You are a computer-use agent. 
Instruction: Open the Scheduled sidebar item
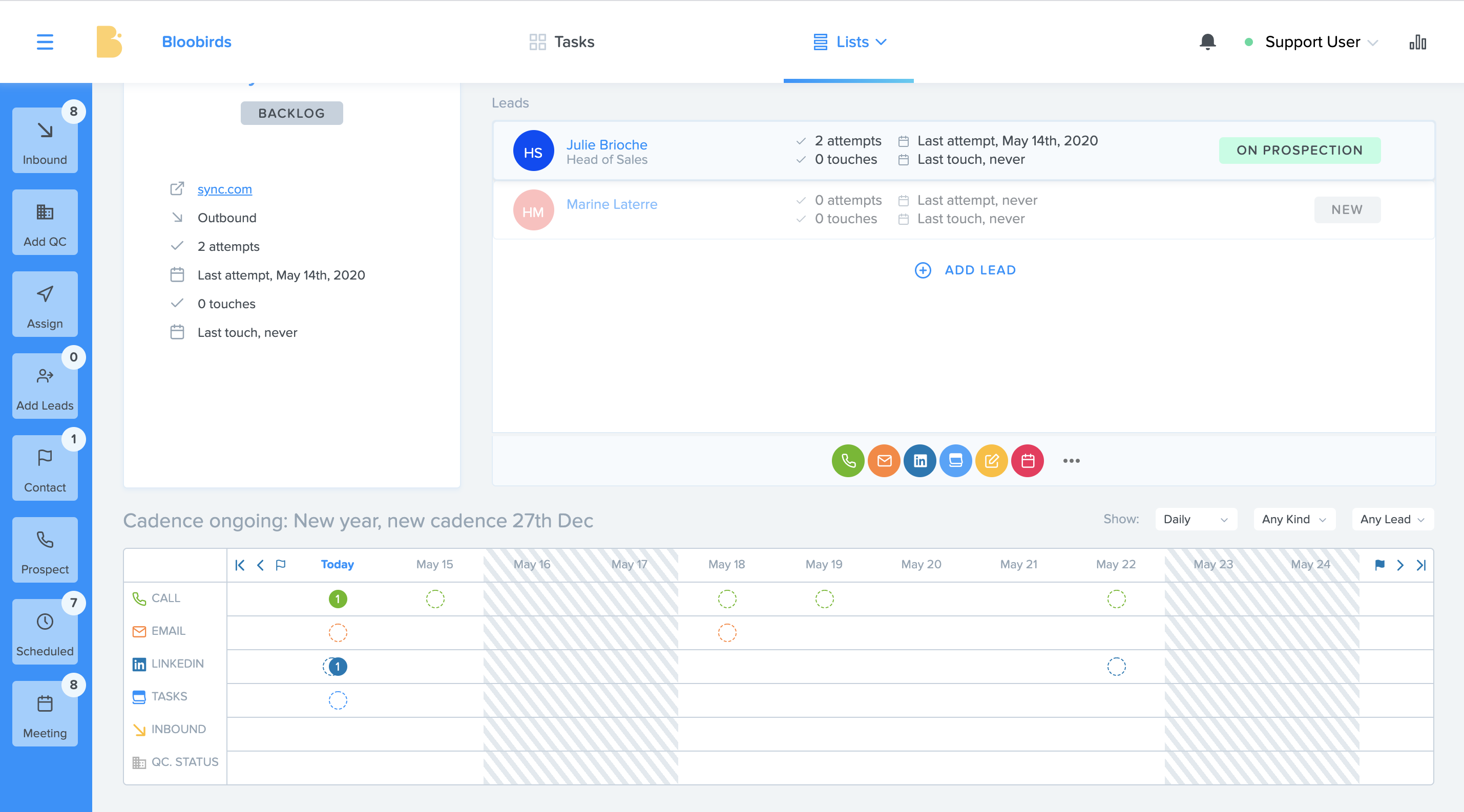pos(45,632)
